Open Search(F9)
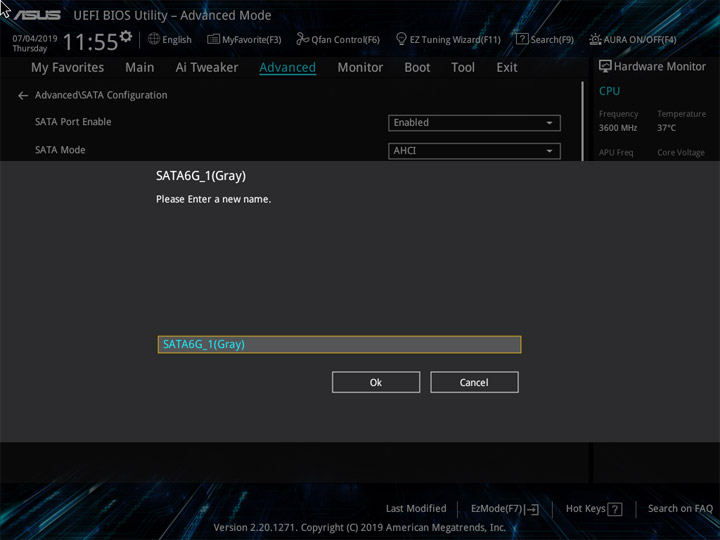The image size is (720, 540). pyautogui.click(x=545, y=39)
